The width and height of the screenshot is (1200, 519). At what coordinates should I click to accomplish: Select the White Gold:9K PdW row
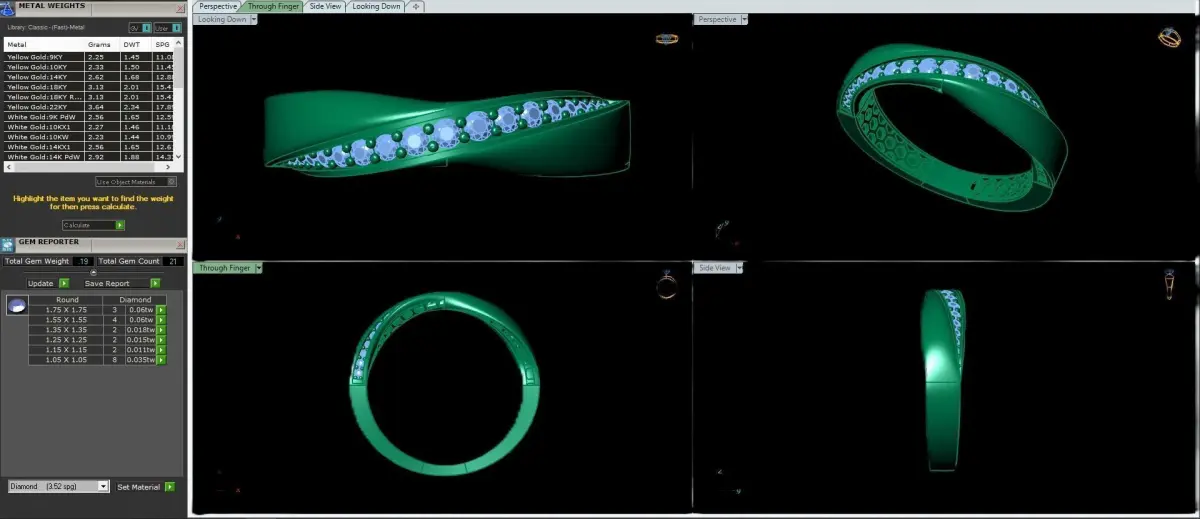pos(90,117)
